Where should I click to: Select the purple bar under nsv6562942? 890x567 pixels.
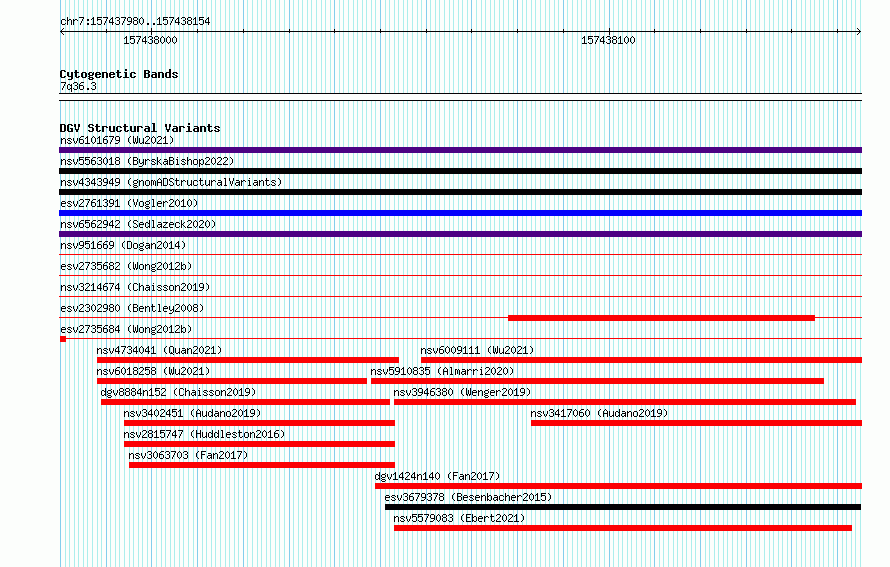tap(460, 234)
